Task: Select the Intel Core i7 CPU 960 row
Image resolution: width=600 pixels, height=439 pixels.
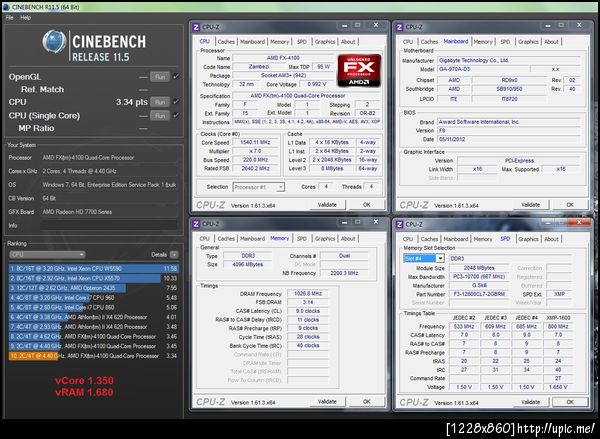Action: tap(94, 298)
